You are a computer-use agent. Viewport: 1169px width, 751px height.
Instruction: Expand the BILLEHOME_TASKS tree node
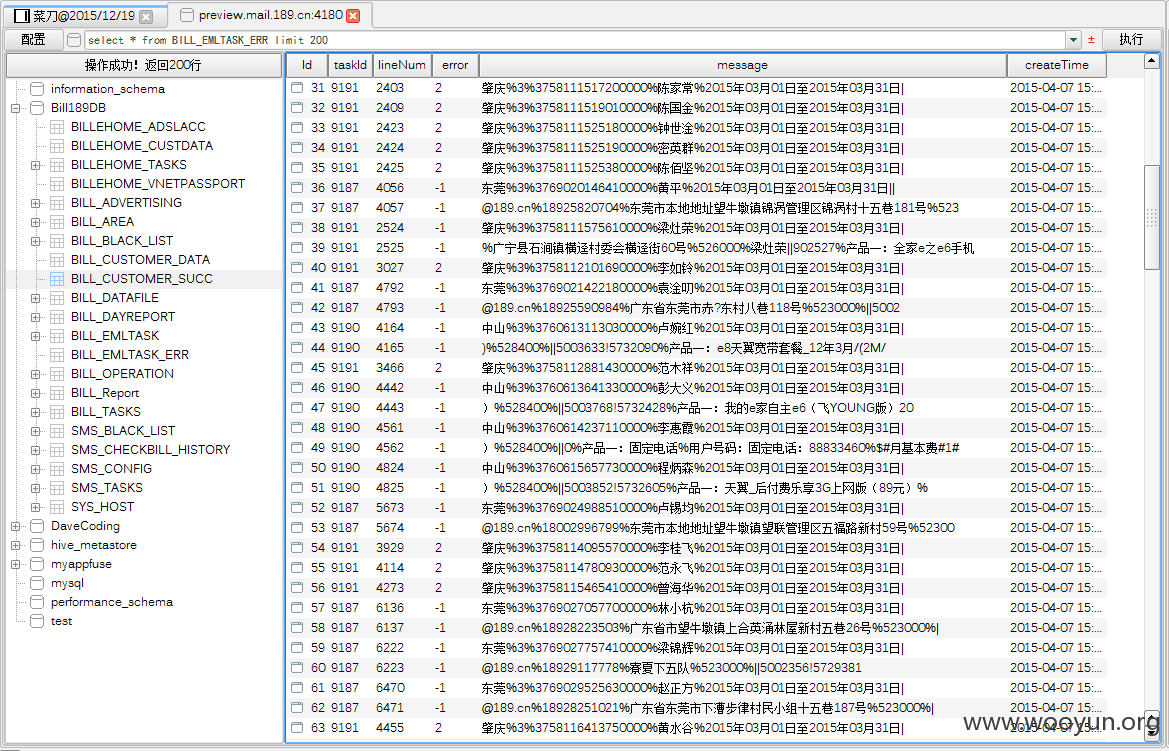35,165
